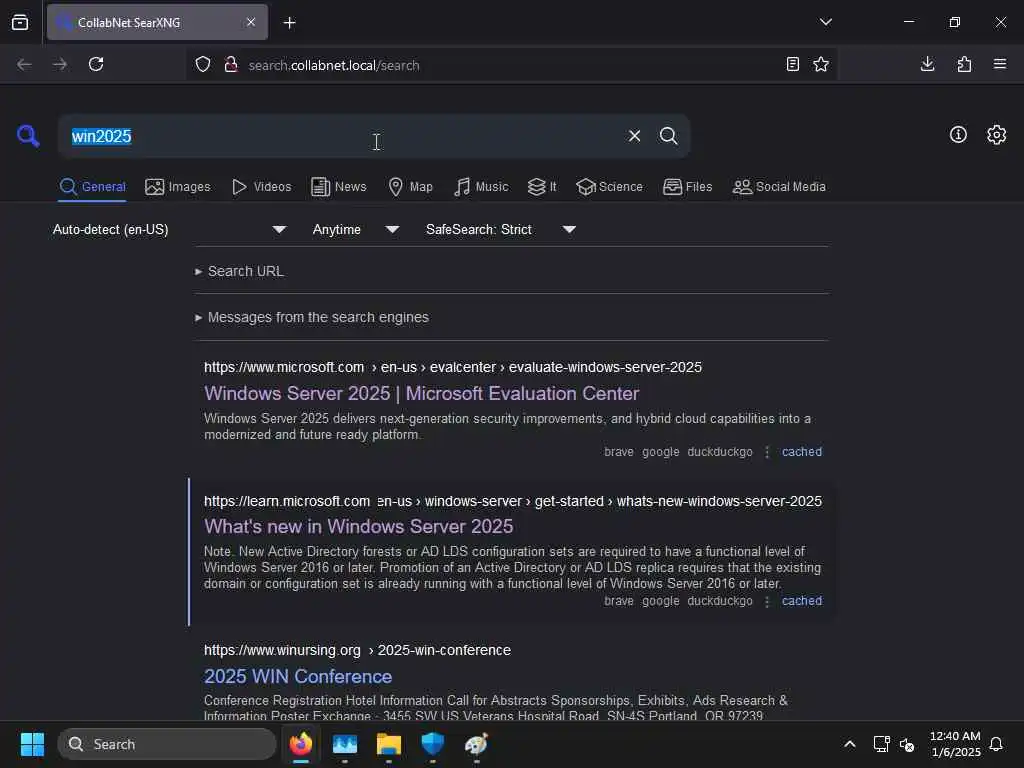Bookmark this page with star
The image size is (1024, 768).
click(821, 64)
